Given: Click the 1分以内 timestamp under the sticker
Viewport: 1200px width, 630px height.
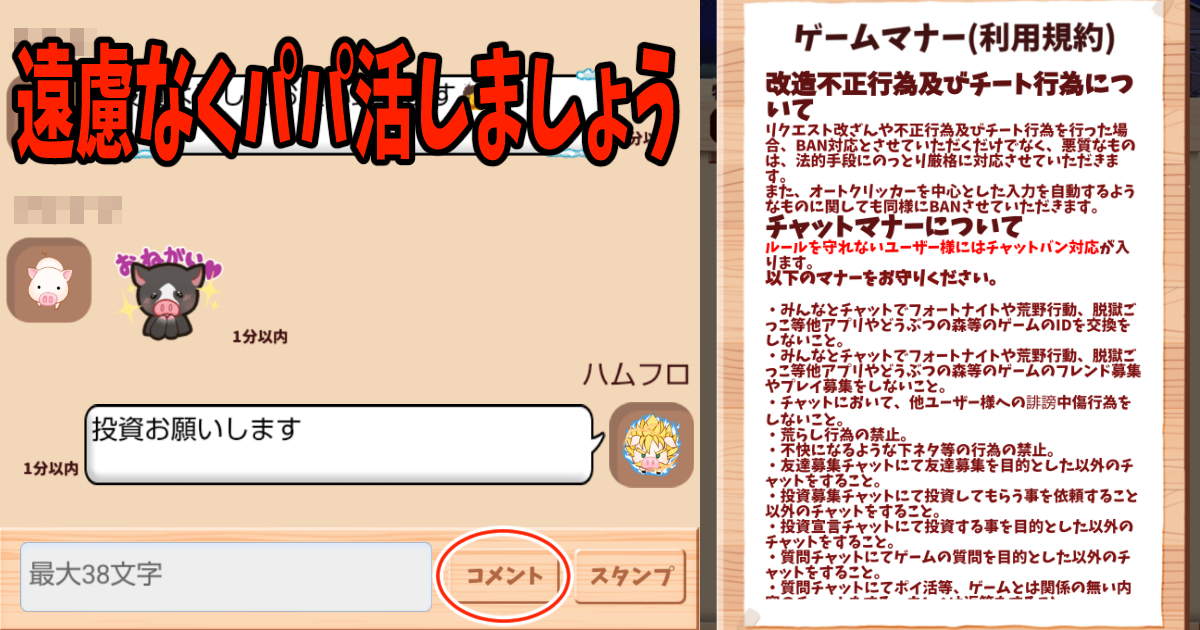Looking at the screenshot, I should coord(259,337).
